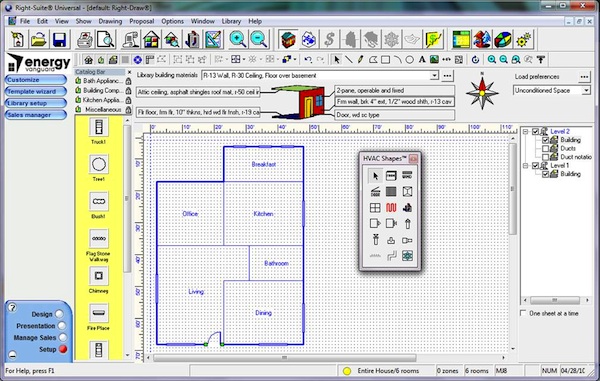Select the teal fan shape in HVAC Shapes
600x381 pixels.
pos(407,256)
